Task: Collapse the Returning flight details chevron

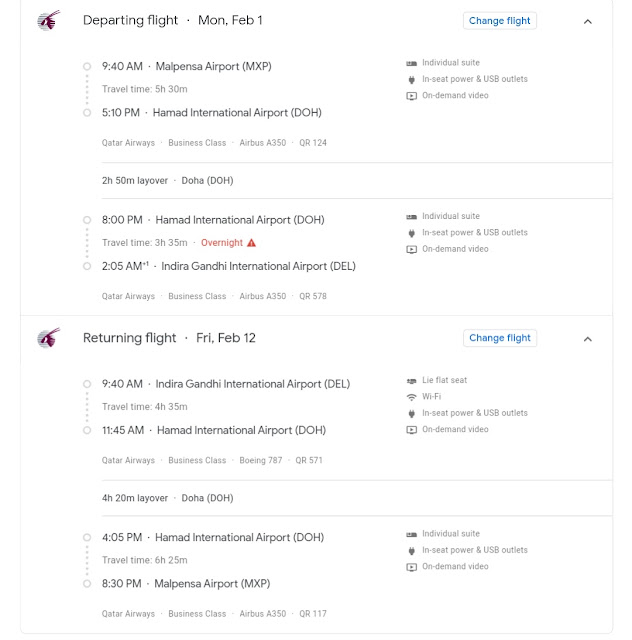Action: click(x=587, y=339)
